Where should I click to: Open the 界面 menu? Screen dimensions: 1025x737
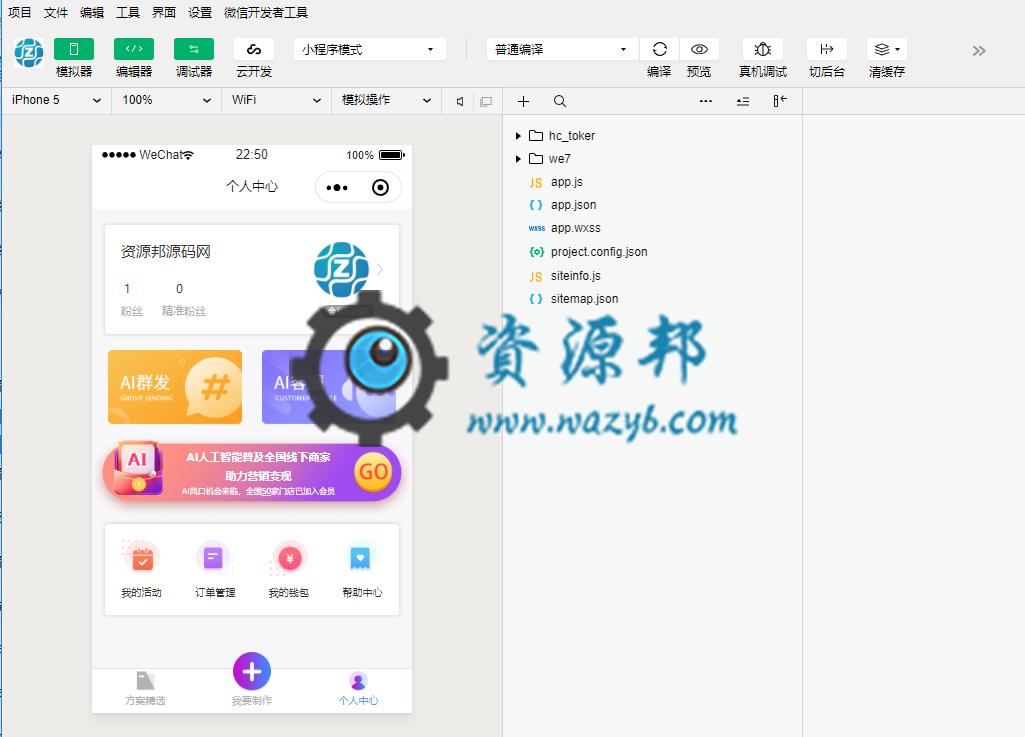coord(163,12)
